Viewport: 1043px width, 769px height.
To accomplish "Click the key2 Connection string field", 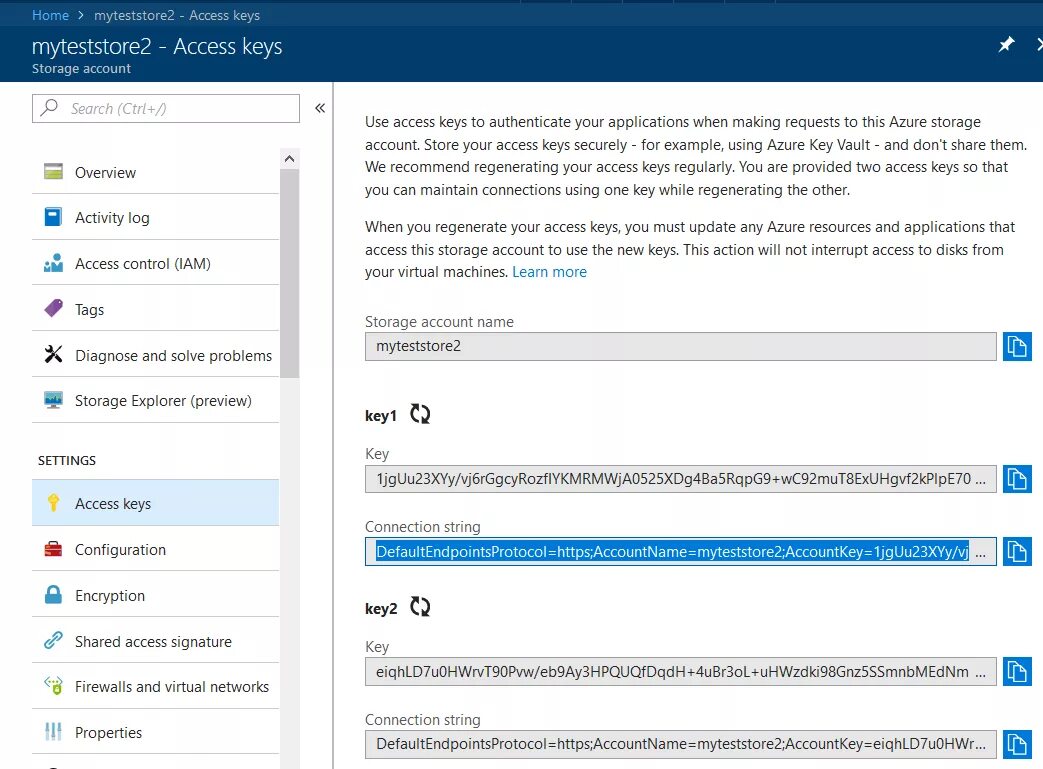I will point(680,744).
